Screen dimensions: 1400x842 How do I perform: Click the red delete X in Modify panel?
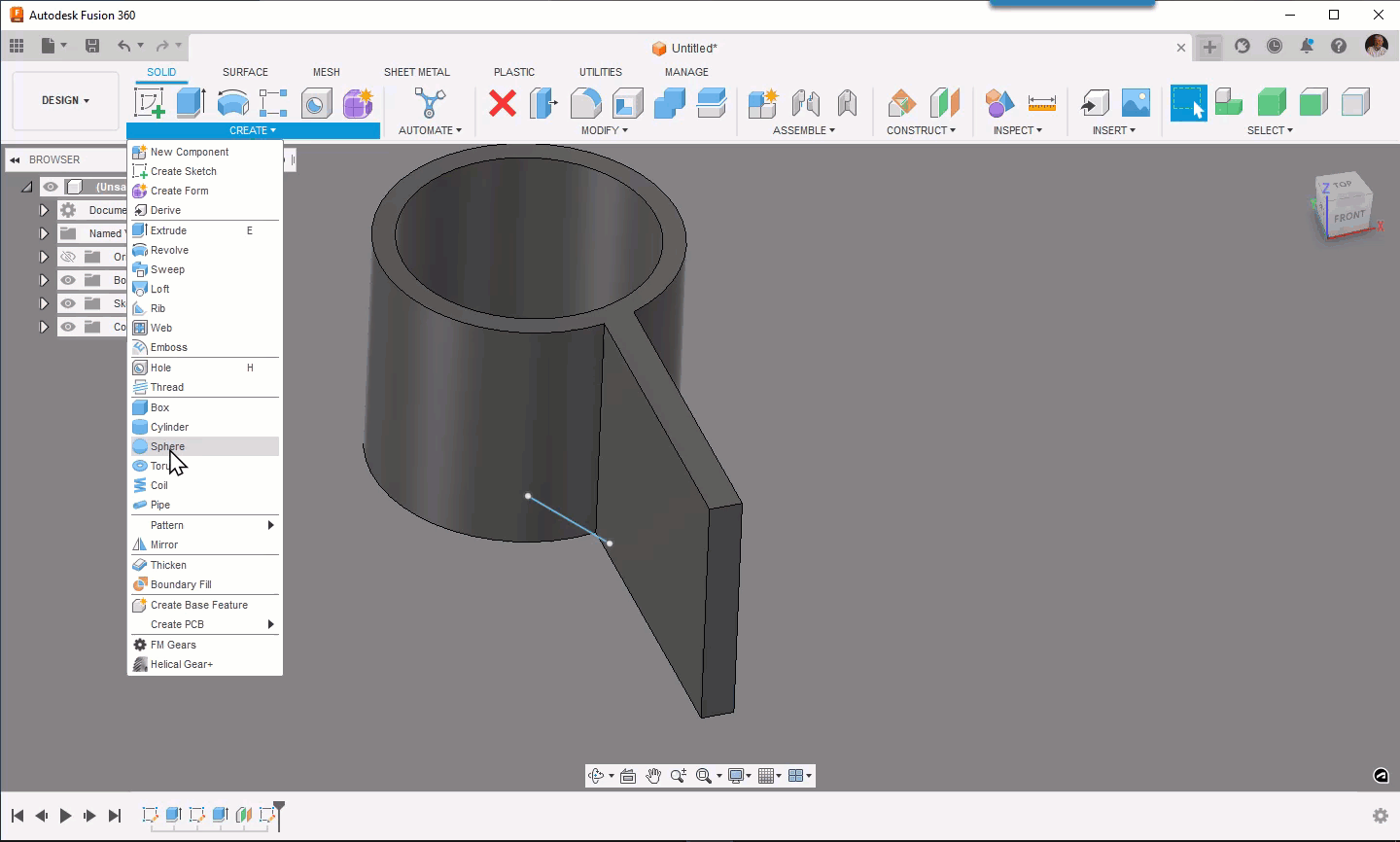[502, 105]
